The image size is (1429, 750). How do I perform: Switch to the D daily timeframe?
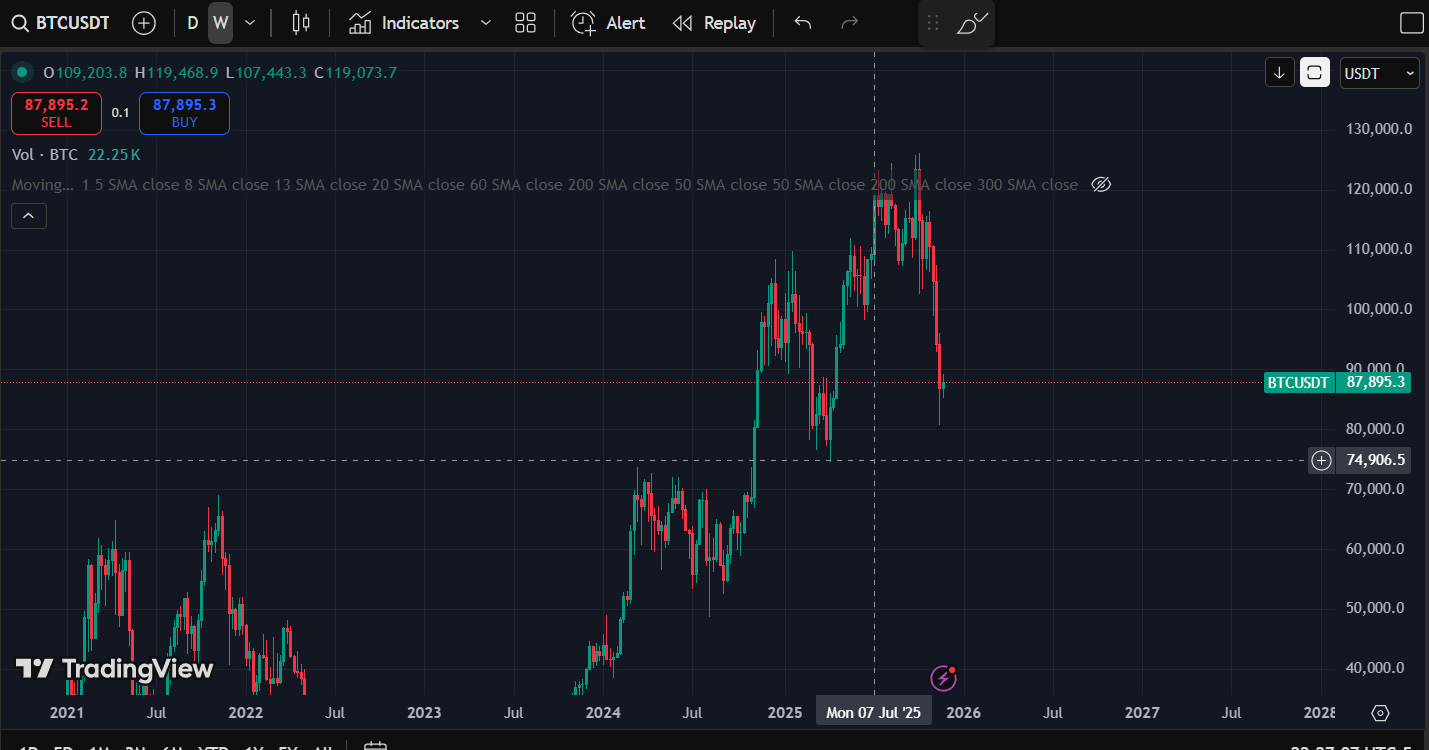tap(193, 23)
